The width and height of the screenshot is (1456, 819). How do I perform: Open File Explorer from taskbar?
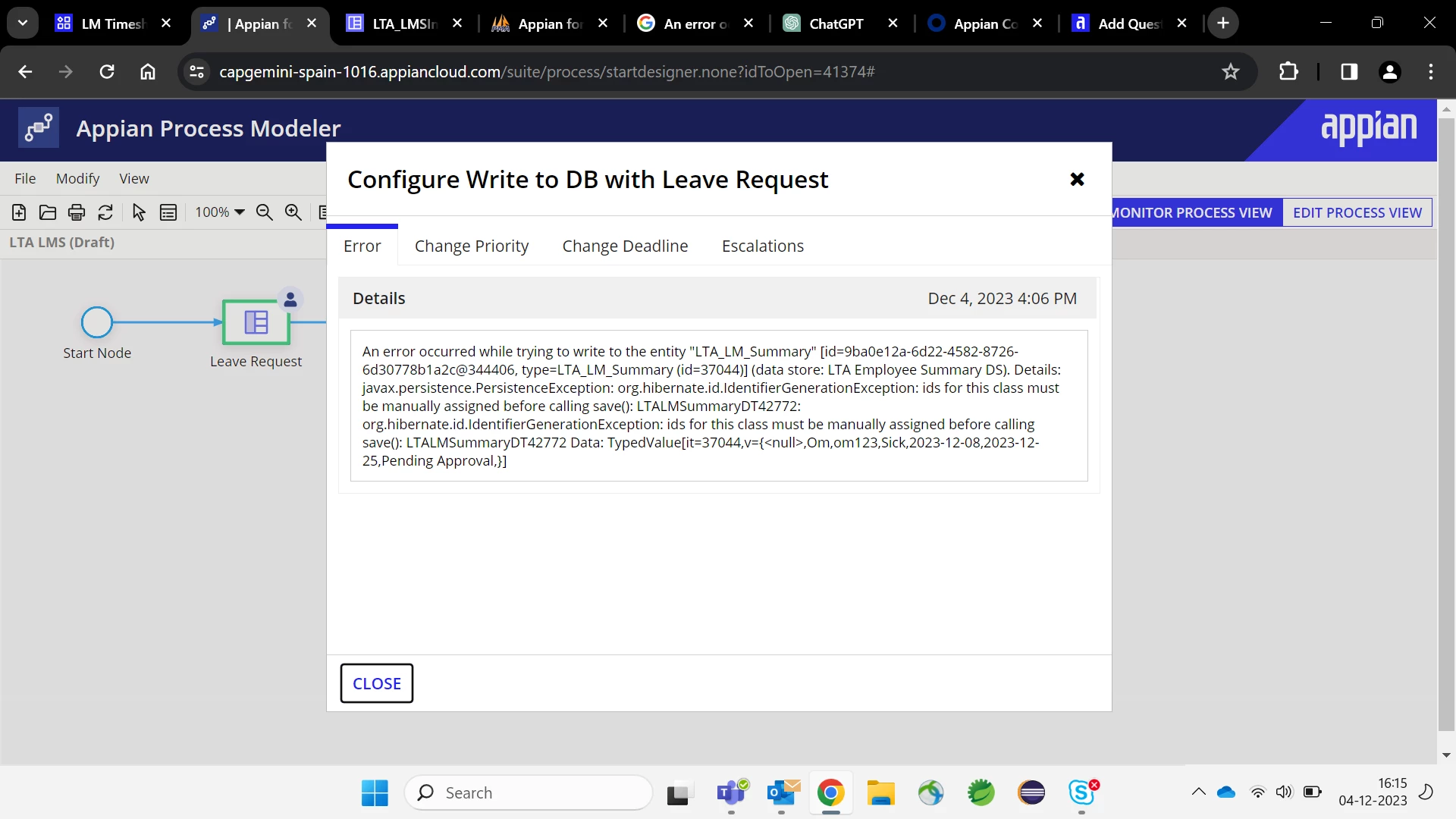pyautogui.click(x=880, y=793)
